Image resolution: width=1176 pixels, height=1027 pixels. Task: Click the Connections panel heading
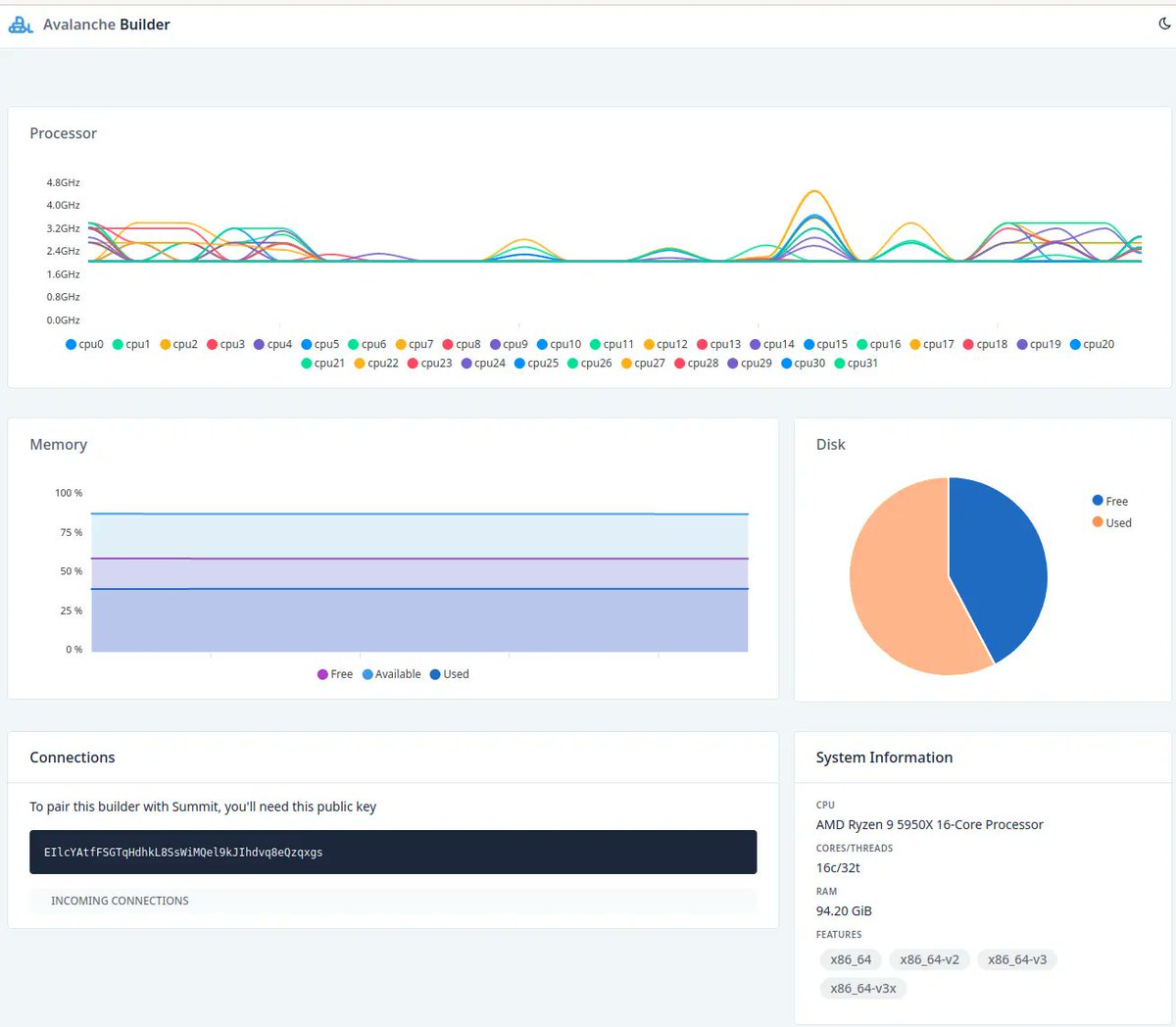click(73, 758)
